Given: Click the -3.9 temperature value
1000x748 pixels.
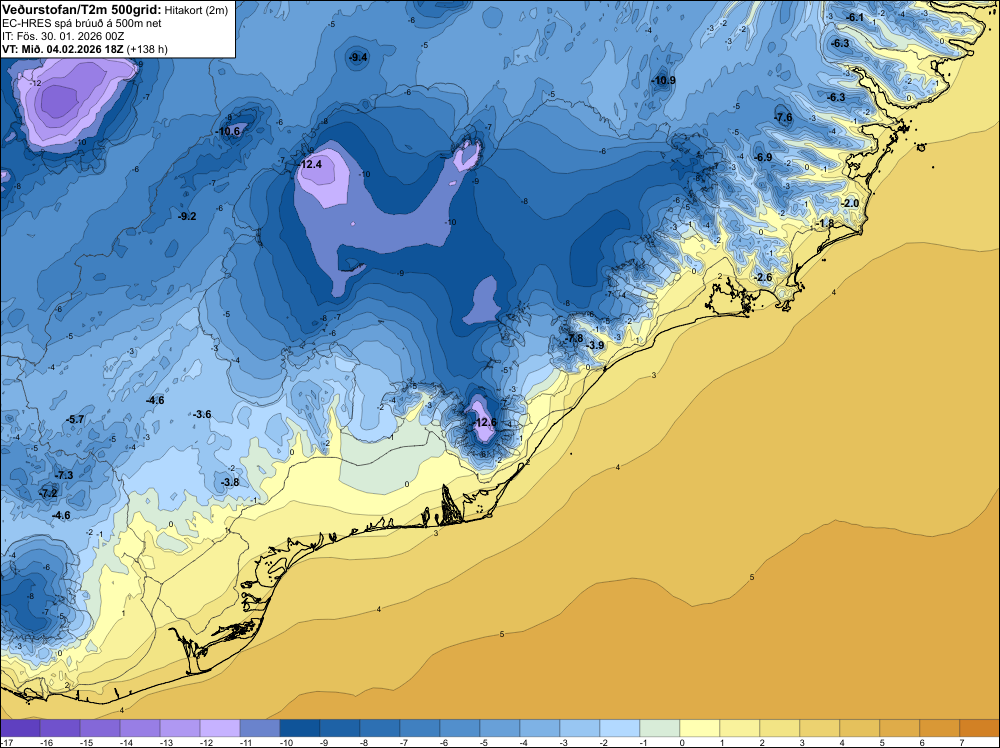Looking at the screenshot, I should click(595, 345).
